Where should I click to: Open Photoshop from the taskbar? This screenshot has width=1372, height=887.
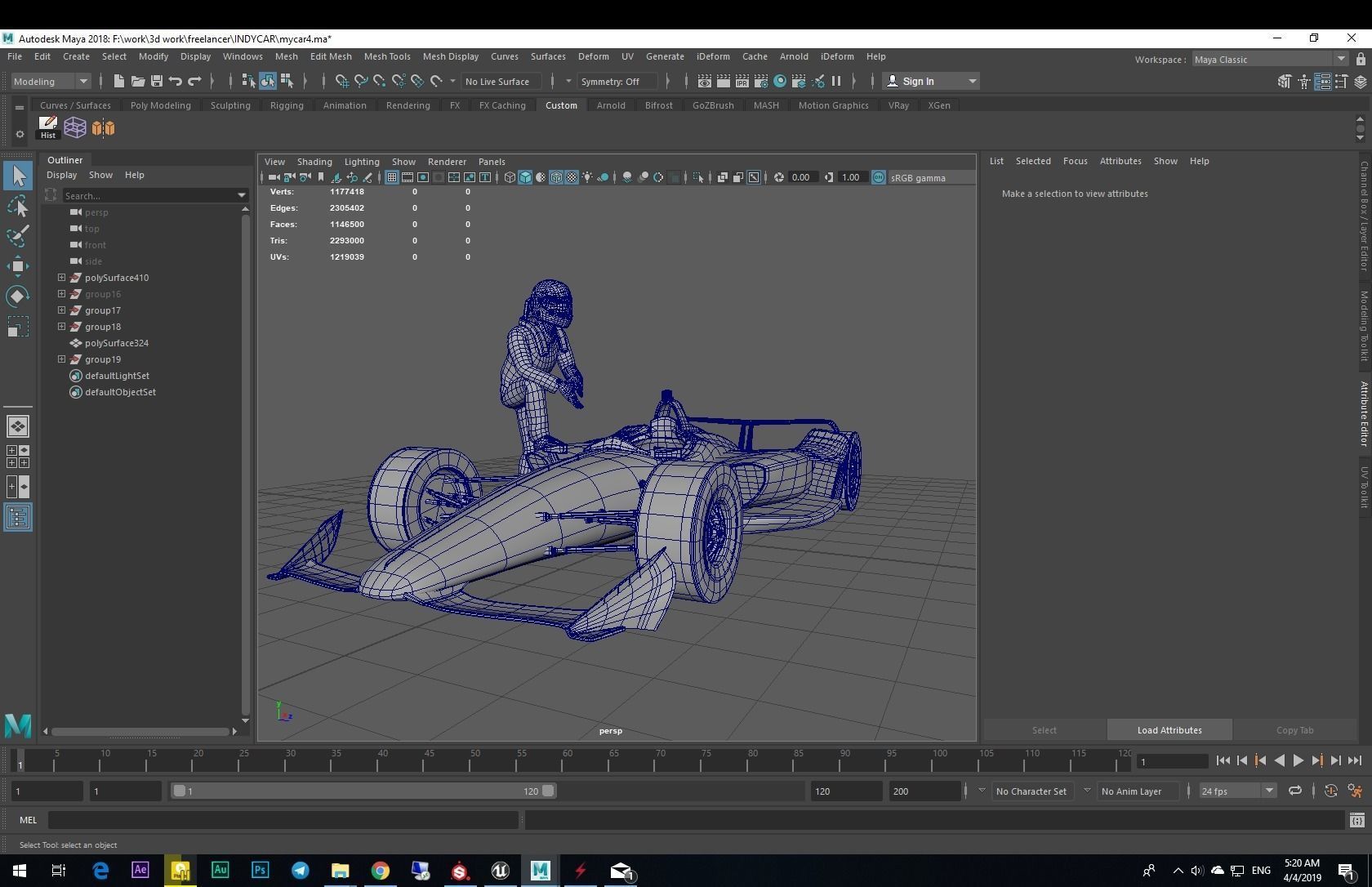[260, 871]
